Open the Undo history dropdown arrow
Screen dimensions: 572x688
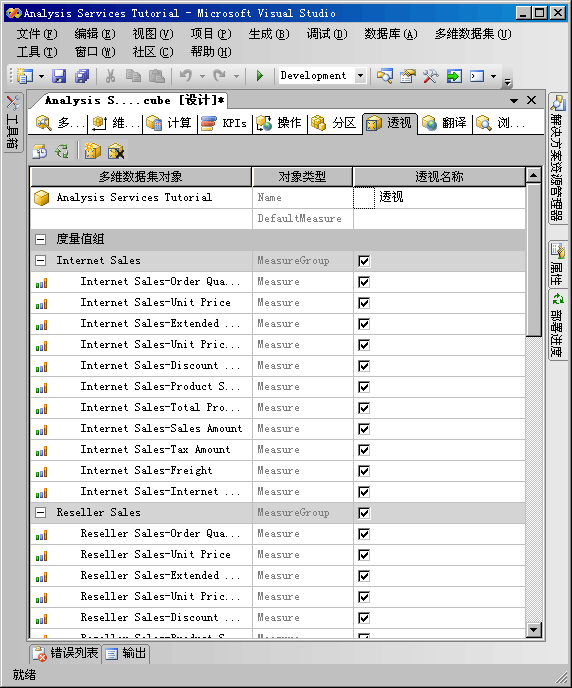click(x=202, y=76)
